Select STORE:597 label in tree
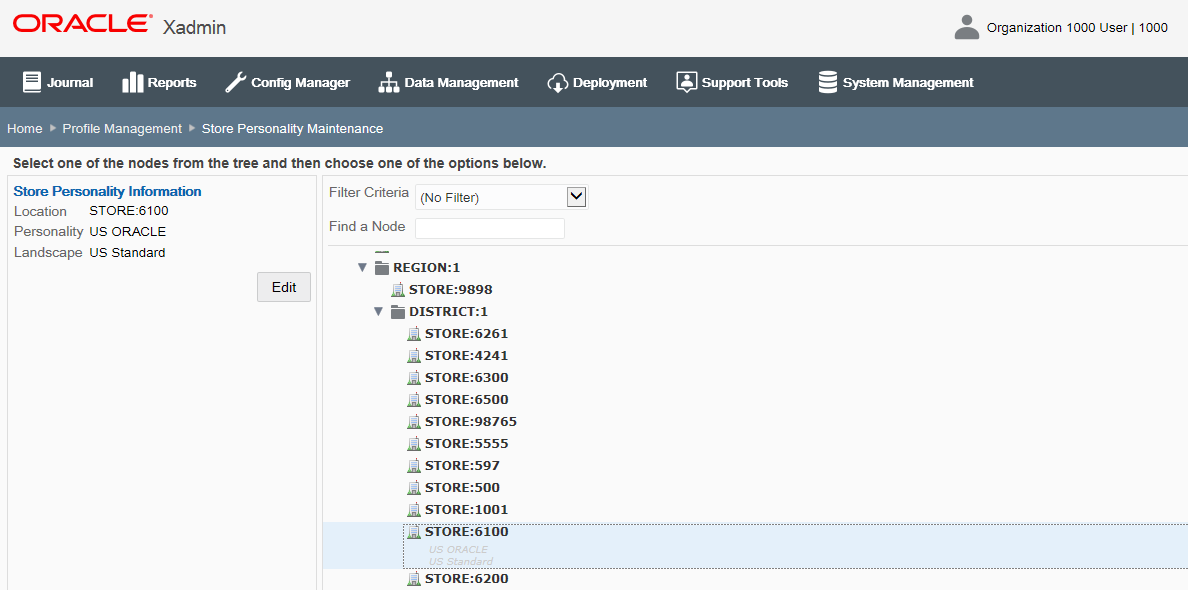 (462, 465)
